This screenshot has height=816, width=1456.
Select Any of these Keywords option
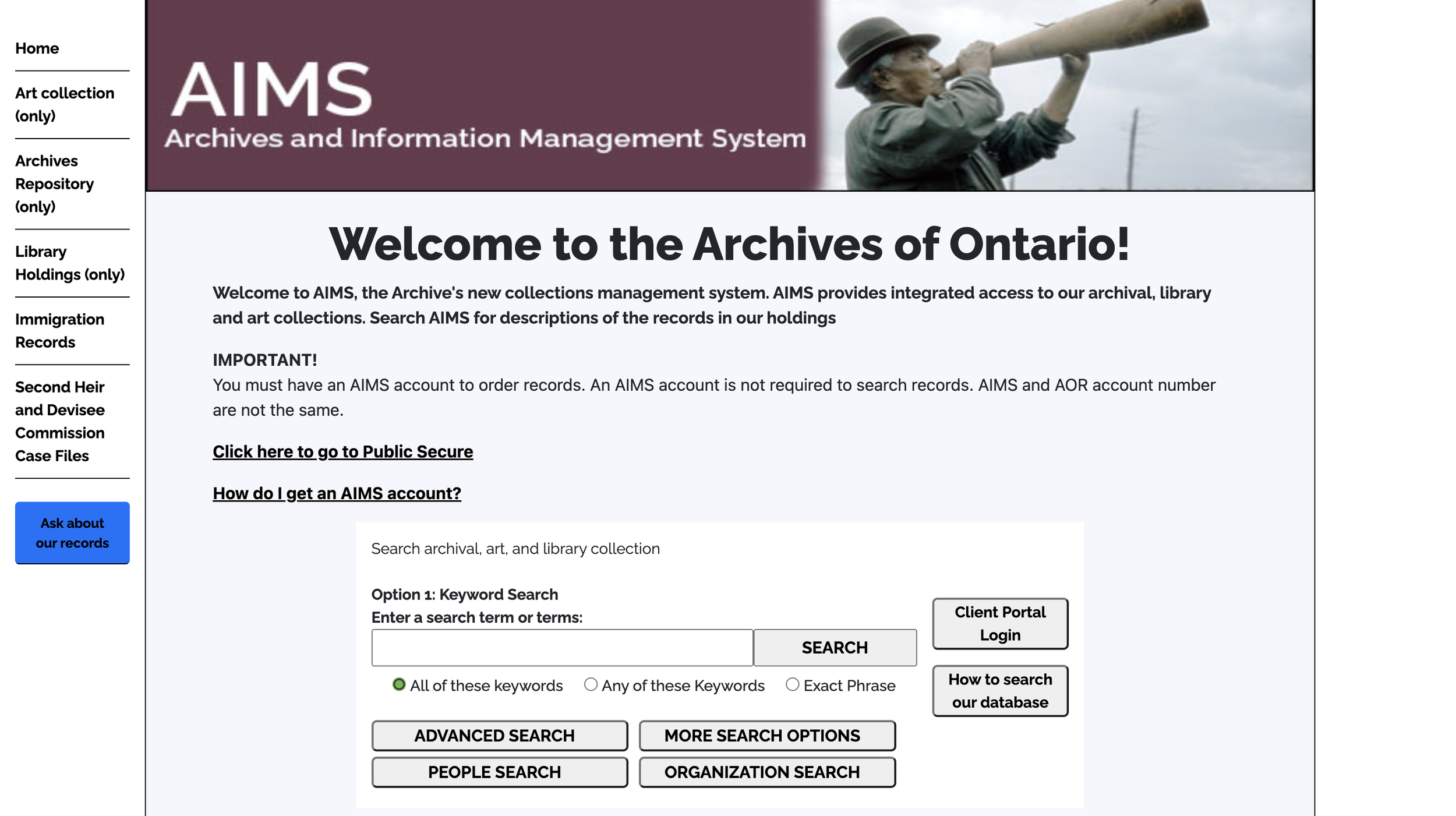(591, 685)
